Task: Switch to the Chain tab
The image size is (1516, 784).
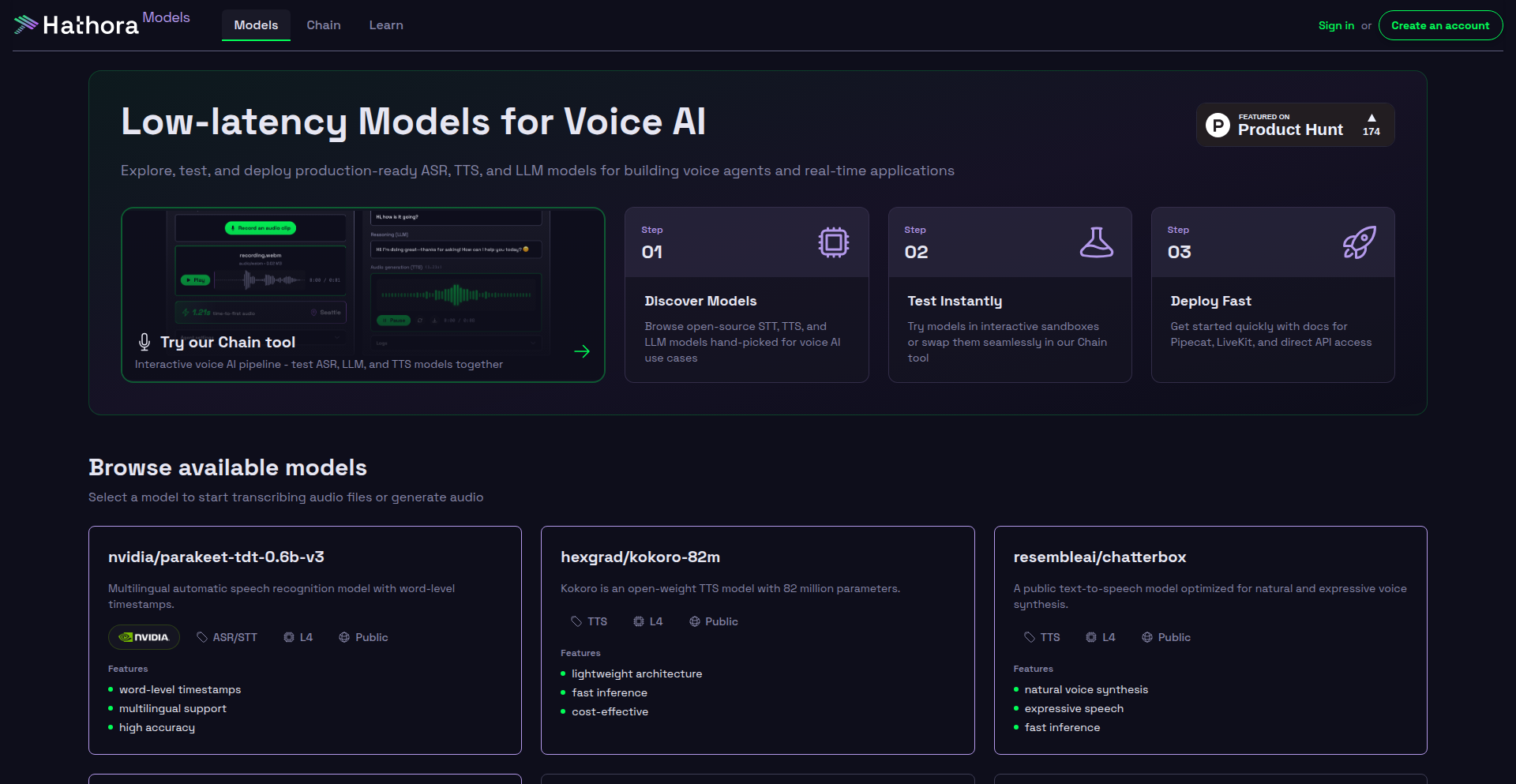Action: [324, 25]
